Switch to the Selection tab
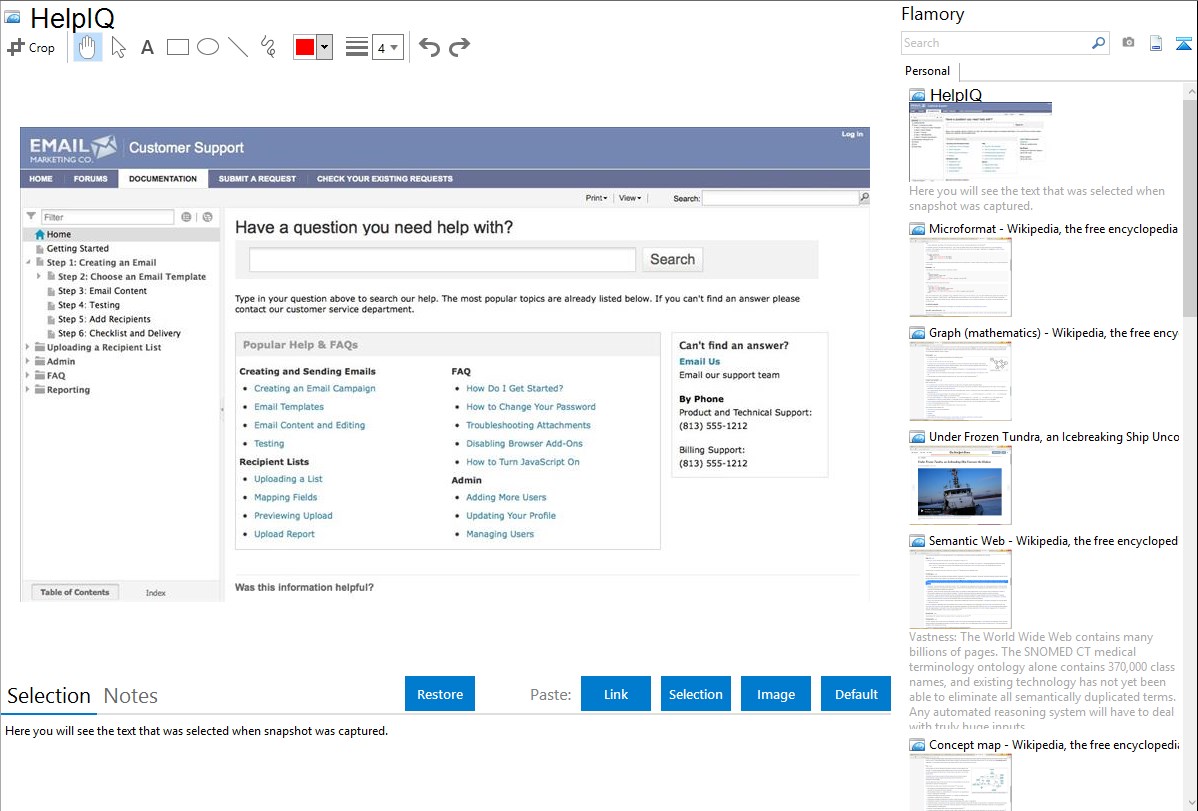This screenshot has height=811, width=1198. (49, 696)
